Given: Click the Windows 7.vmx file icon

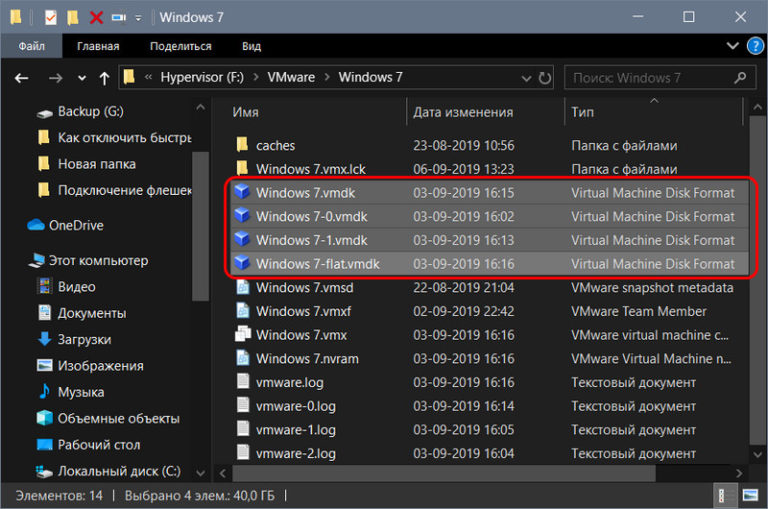Looking at the screenshot, I should (241, 335).
